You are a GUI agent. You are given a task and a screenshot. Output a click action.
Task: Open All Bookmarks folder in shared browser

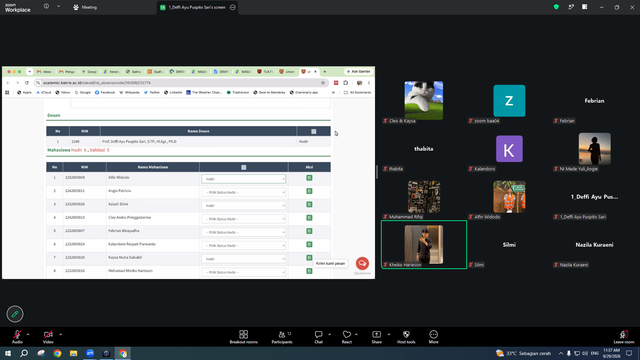pos(357,93)
